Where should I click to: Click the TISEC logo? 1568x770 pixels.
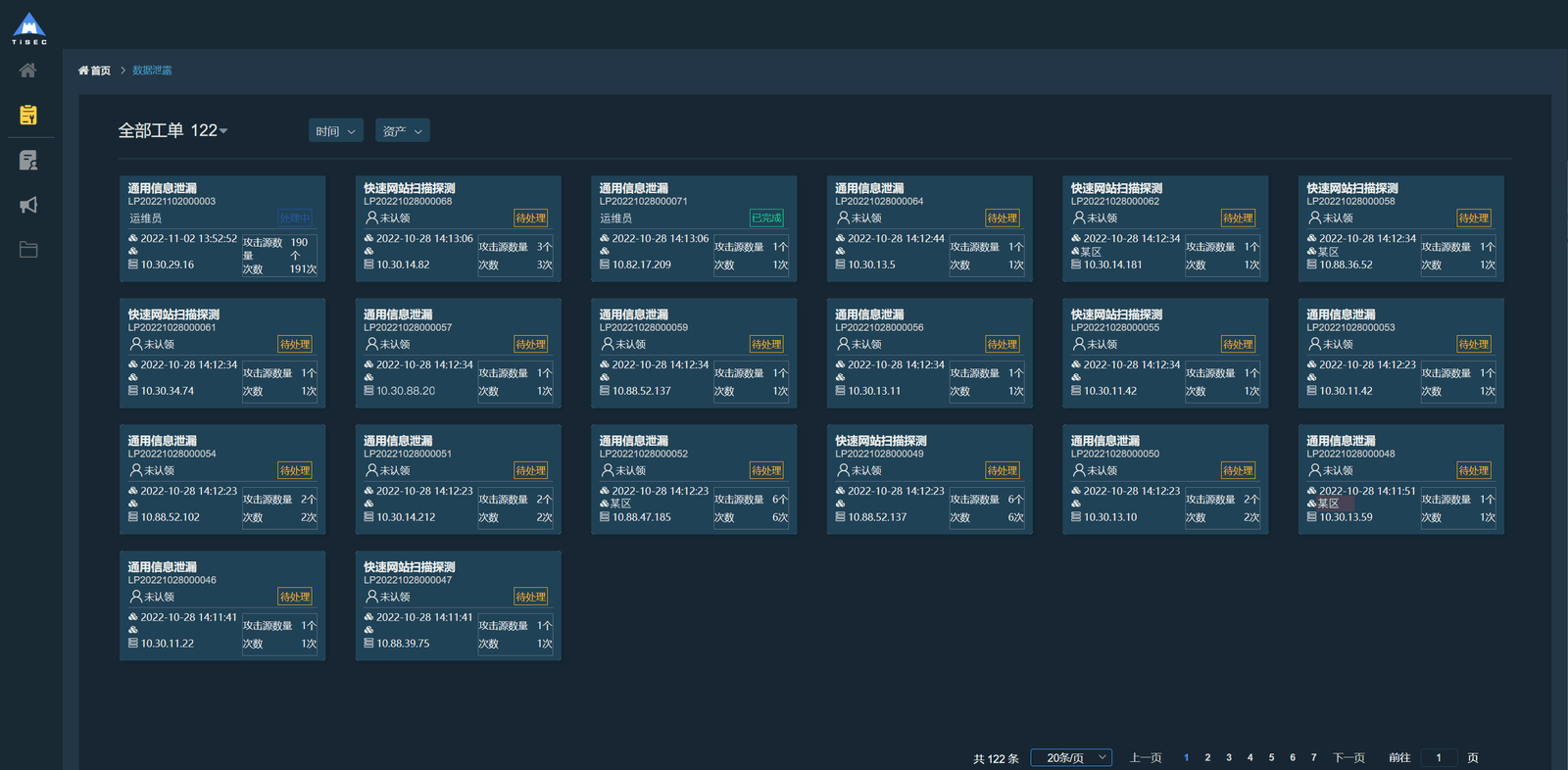pyautogui.click(x=29, y=28)
